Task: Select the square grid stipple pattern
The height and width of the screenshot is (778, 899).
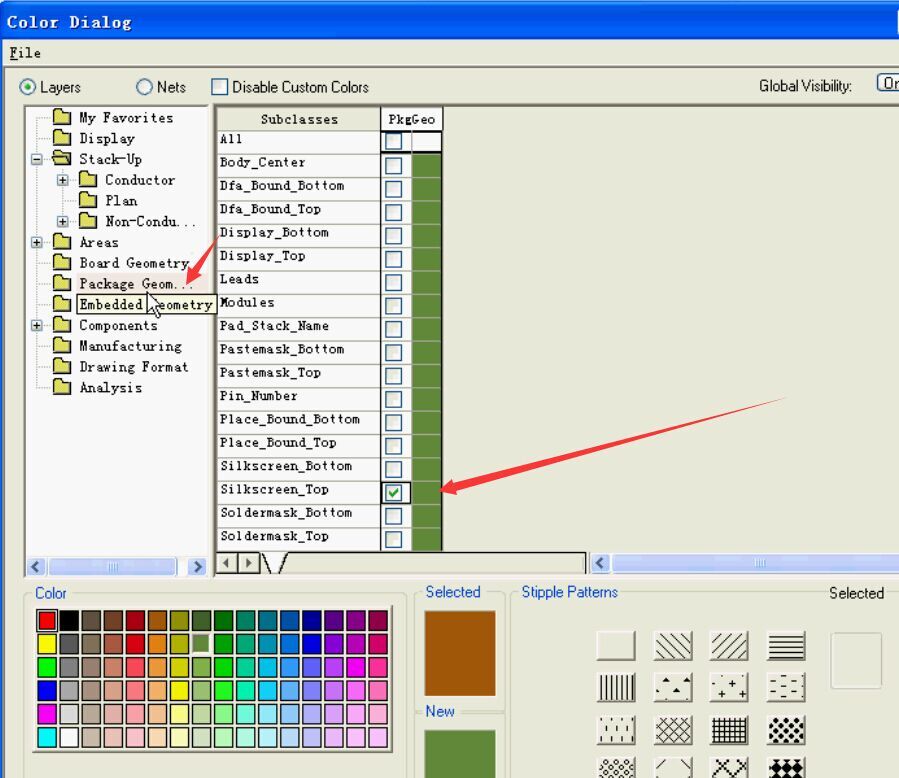Action: click(729, 730)
